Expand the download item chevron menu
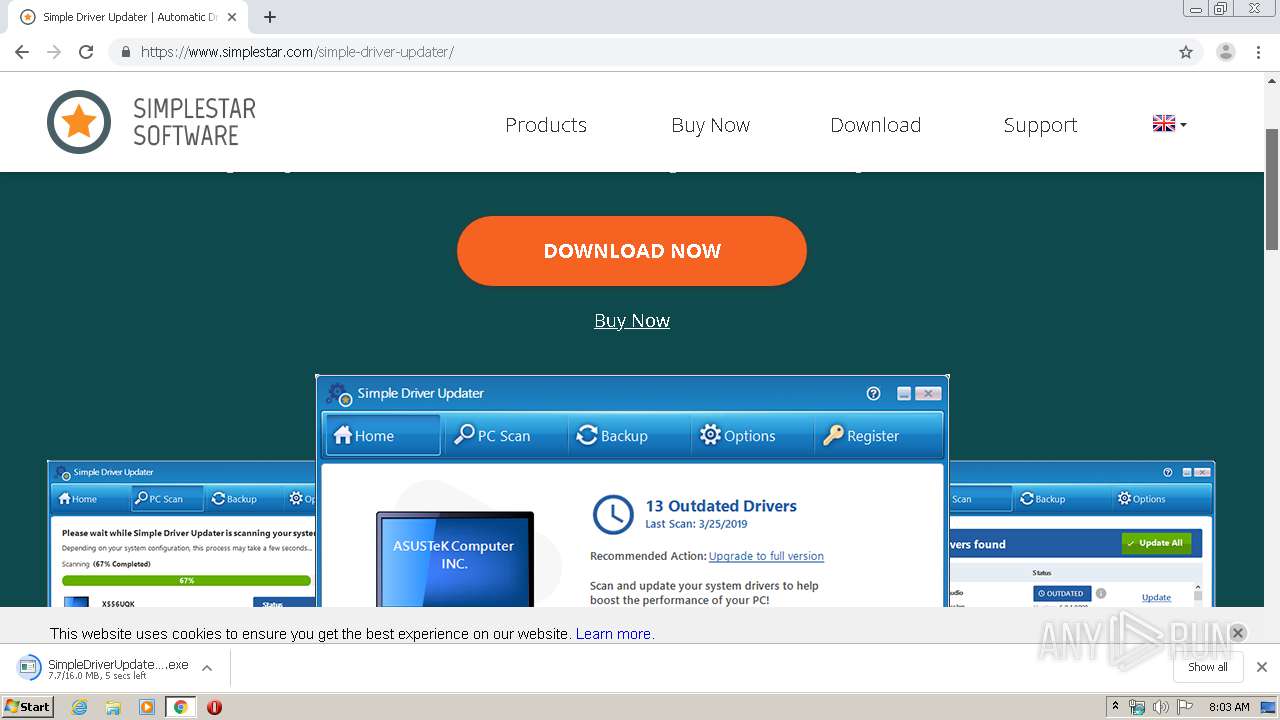 [x=207, y=668]
